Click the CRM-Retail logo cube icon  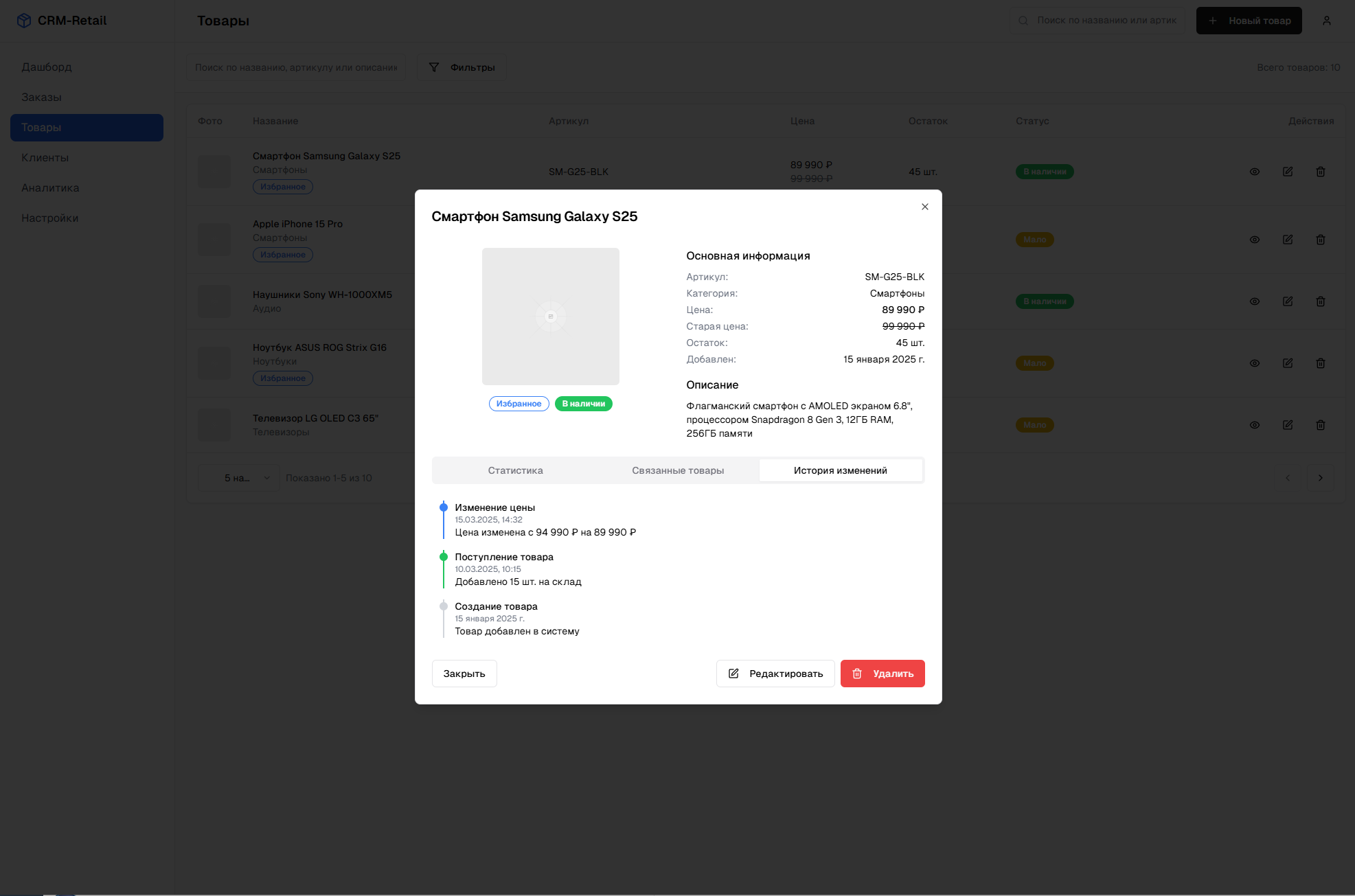tap(24, 21)
